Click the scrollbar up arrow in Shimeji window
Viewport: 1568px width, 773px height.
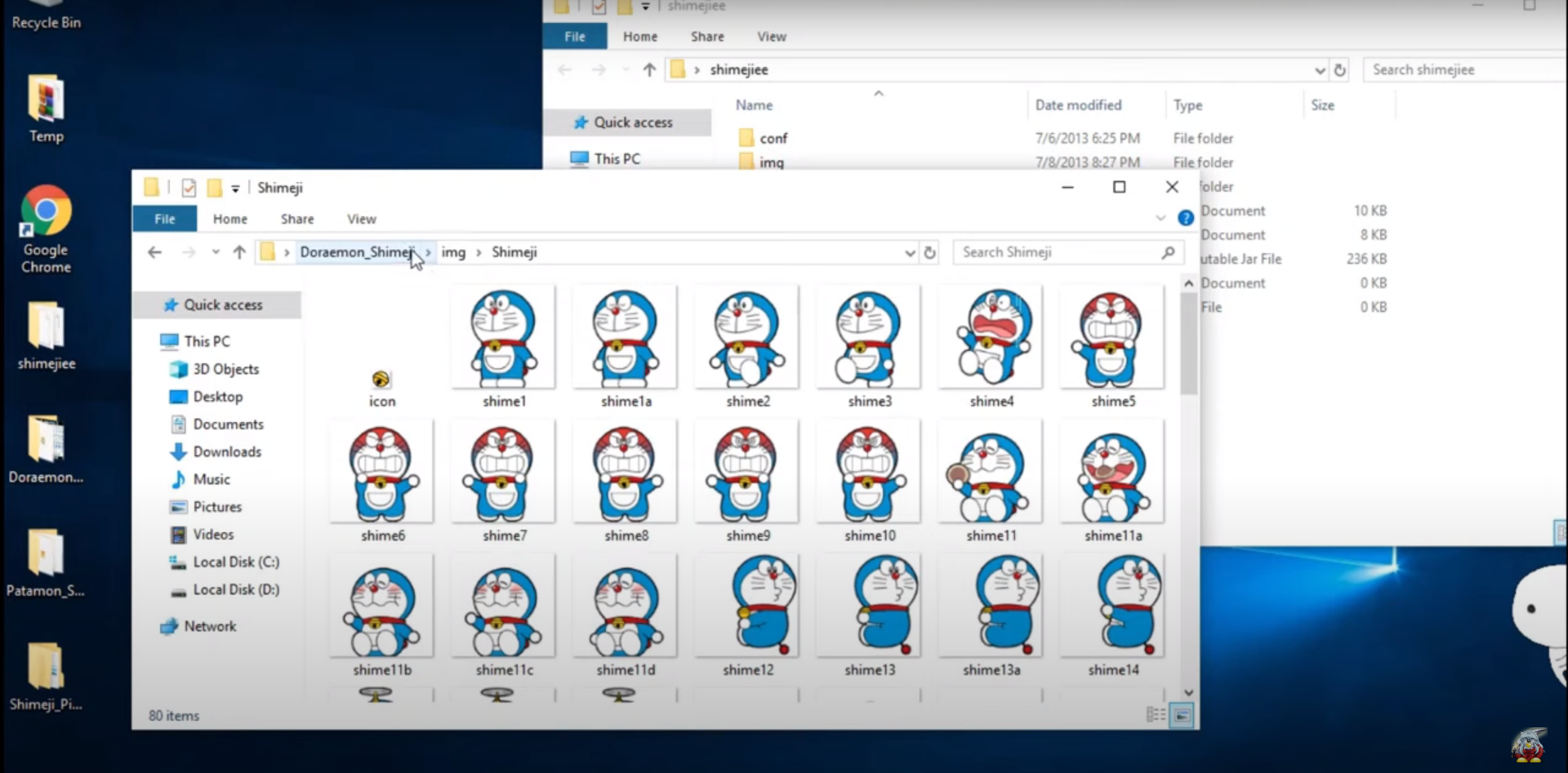tap(1189, 282)
